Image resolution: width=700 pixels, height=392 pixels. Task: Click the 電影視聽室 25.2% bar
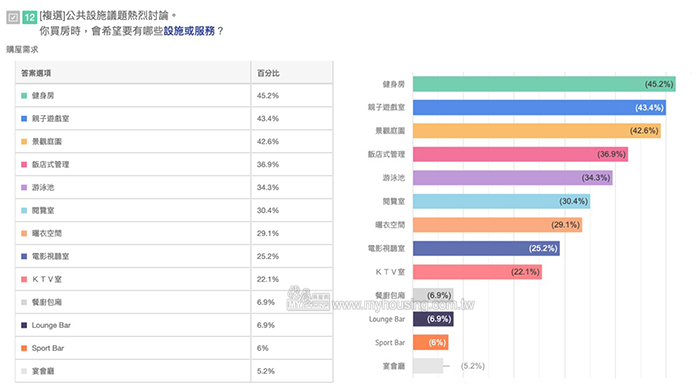pos(486,248)
